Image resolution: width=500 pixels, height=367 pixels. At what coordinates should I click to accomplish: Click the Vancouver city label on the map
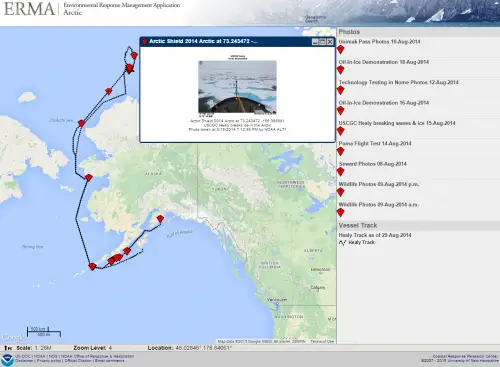click(277, 300)
